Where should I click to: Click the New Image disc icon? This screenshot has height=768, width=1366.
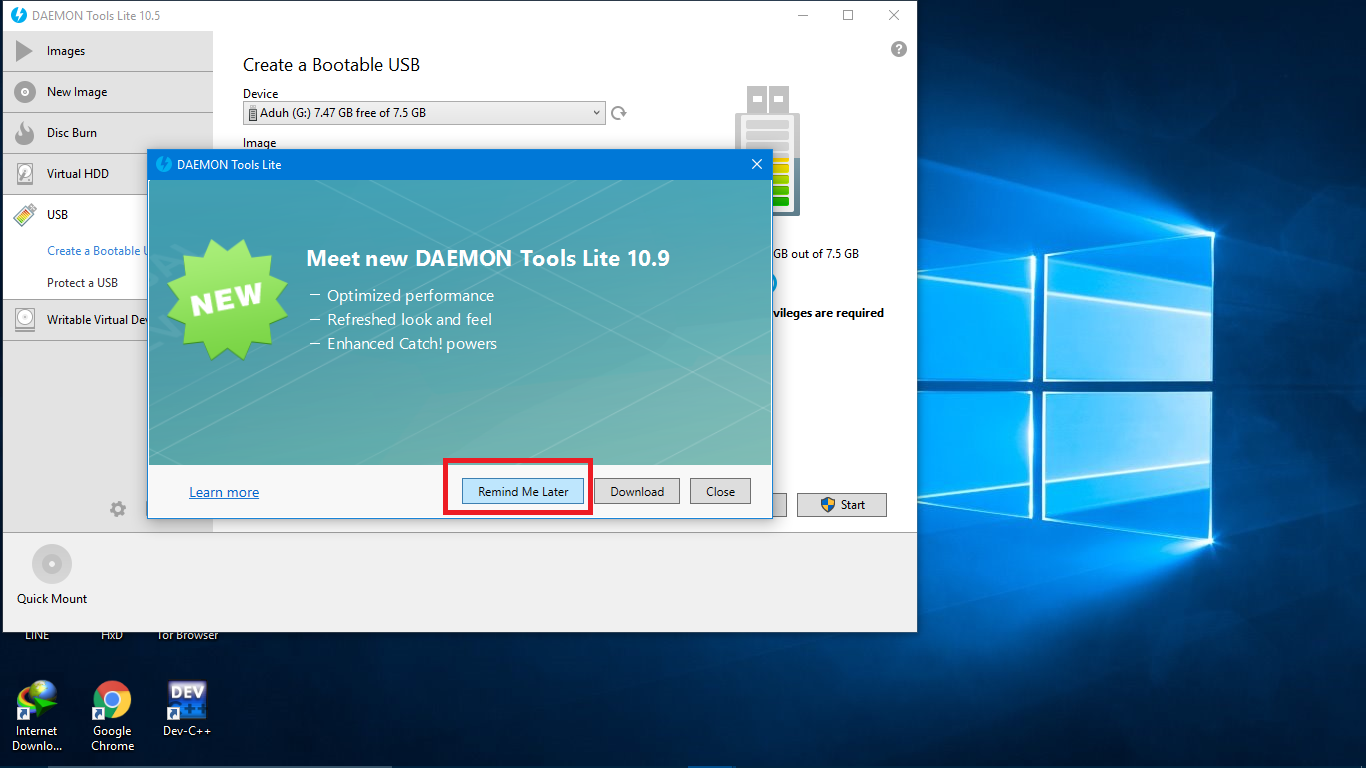click(25, 92)
